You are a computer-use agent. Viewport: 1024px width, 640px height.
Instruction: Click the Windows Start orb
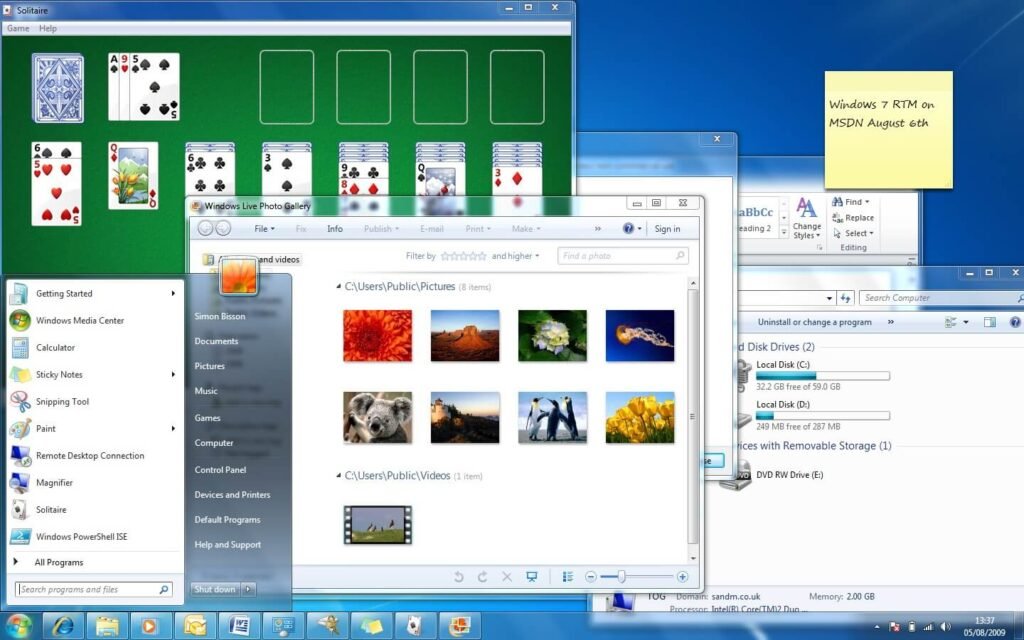pyautogui.click(x=19, y=626)
